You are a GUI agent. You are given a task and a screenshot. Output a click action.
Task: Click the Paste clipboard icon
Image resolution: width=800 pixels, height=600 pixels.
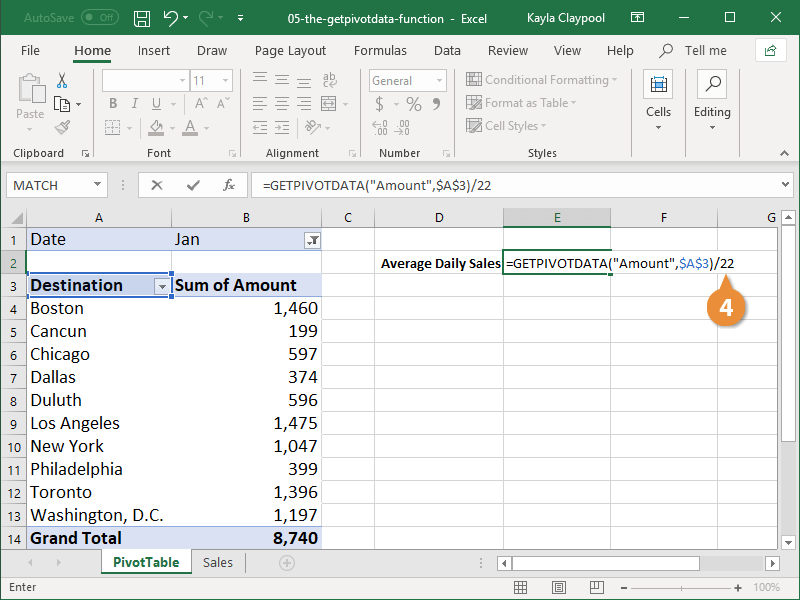click(31, 89)
